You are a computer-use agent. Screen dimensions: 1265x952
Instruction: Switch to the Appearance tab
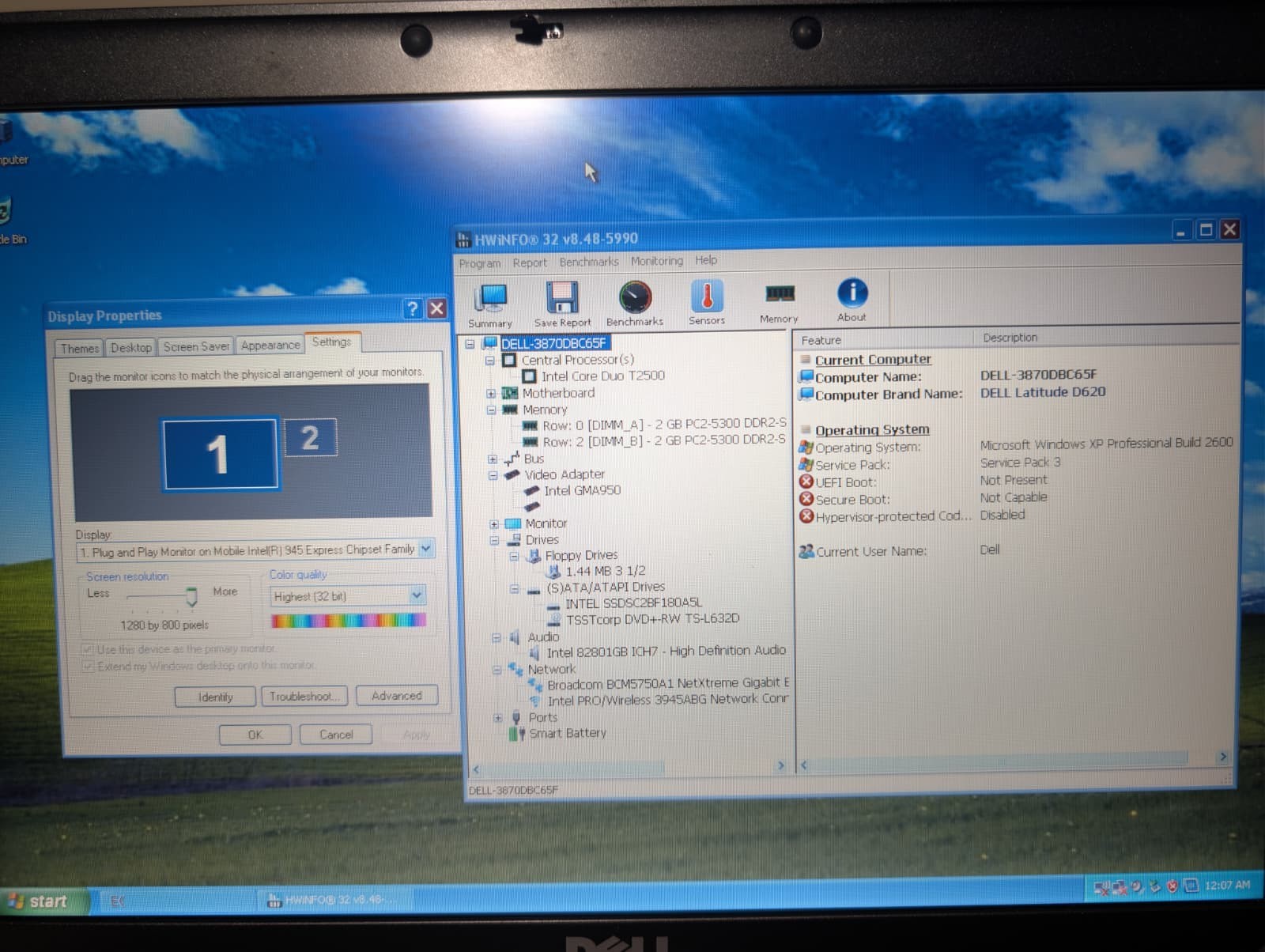click(x=270, y=346)
